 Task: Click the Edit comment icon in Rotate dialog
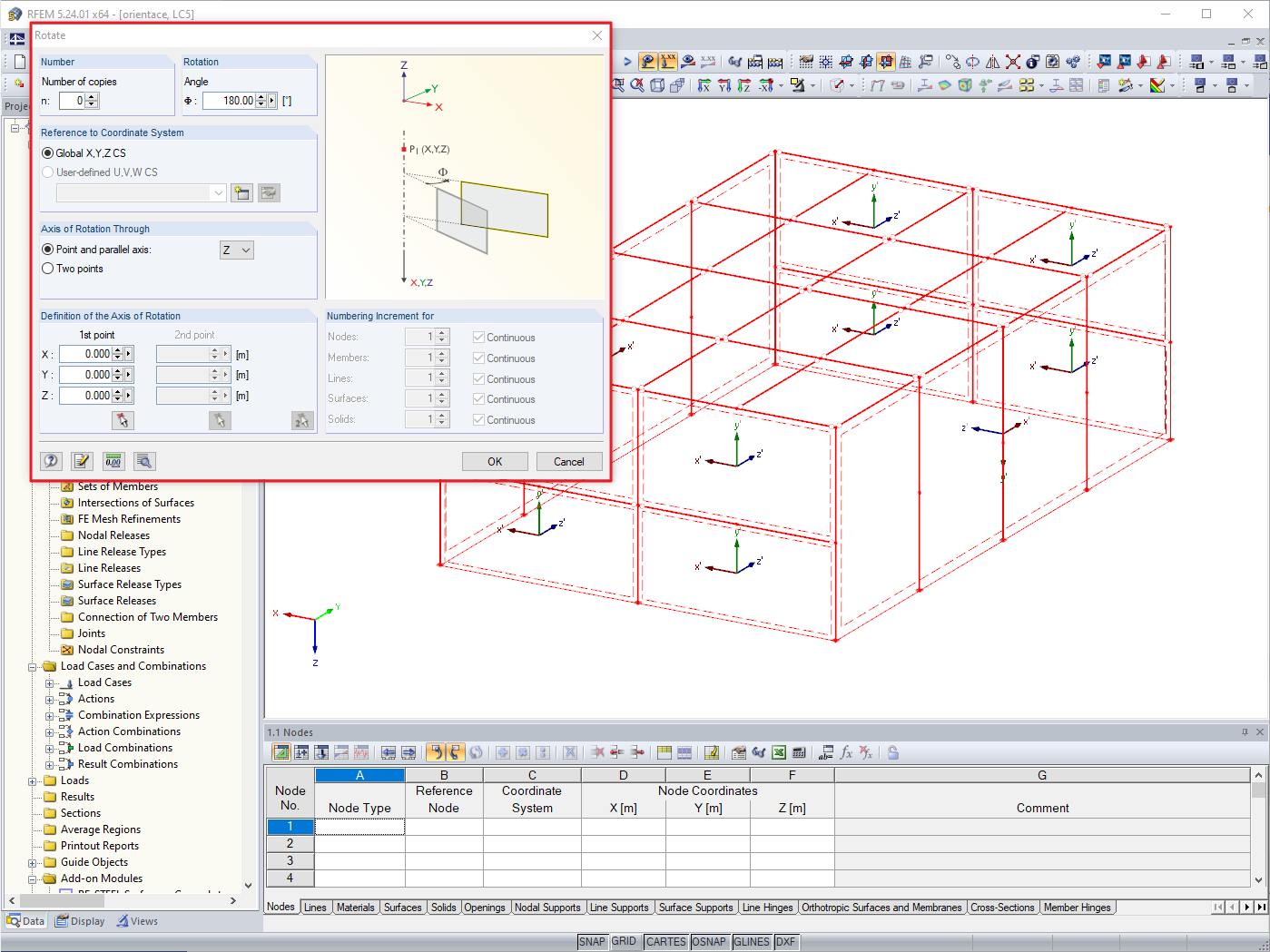(x=82, y=461)
